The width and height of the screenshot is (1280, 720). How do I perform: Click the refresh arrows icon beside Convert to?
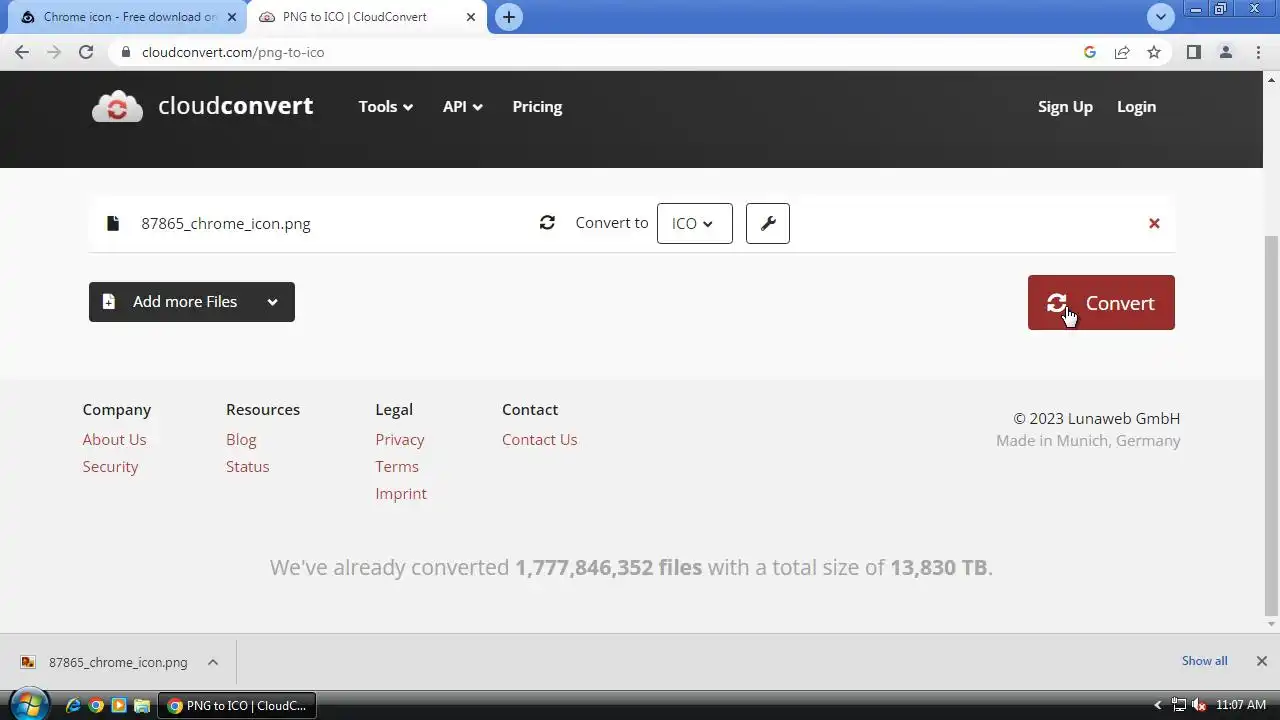[547, 223]
